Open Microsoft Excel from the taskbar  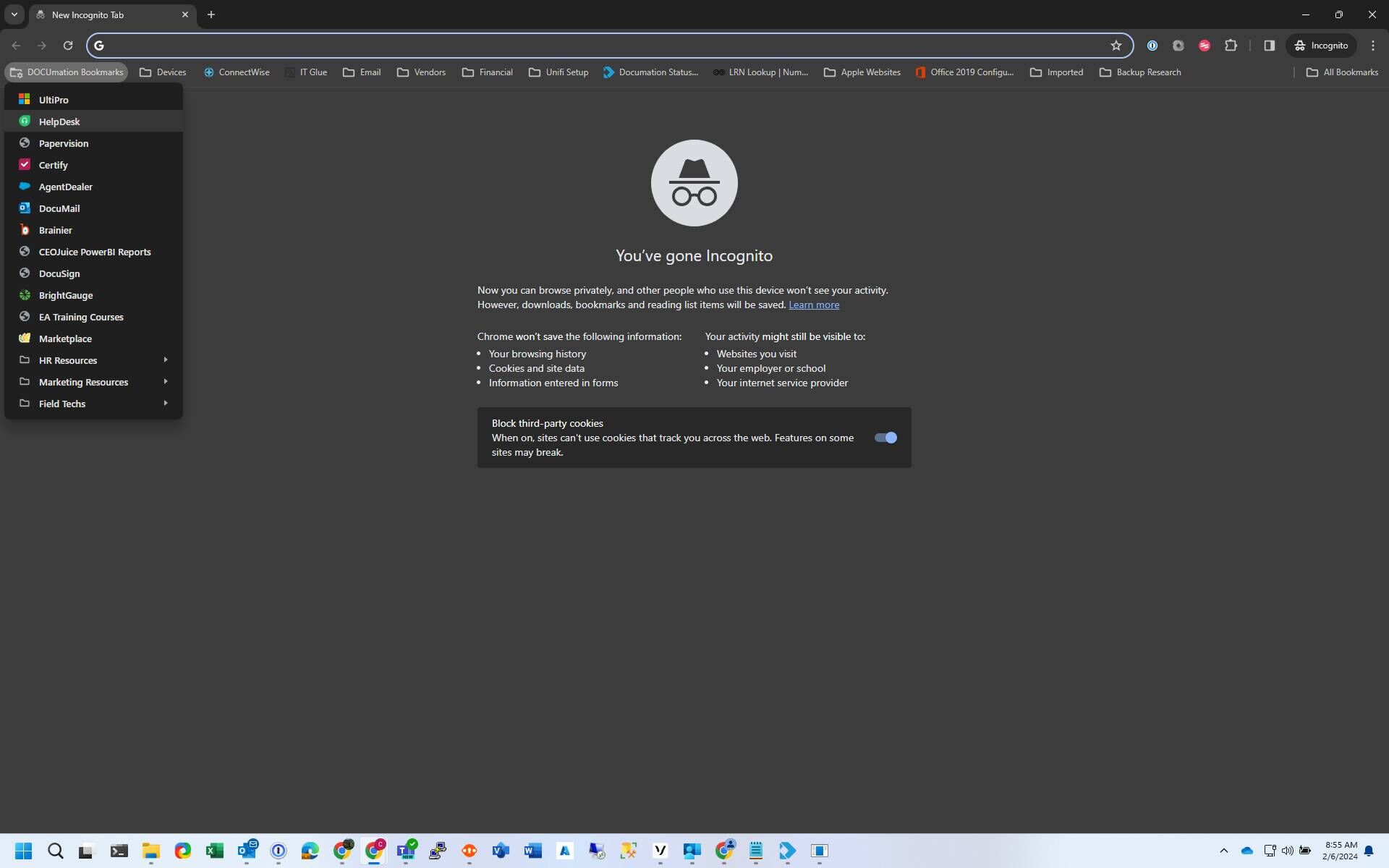click(x=215, y=851)
